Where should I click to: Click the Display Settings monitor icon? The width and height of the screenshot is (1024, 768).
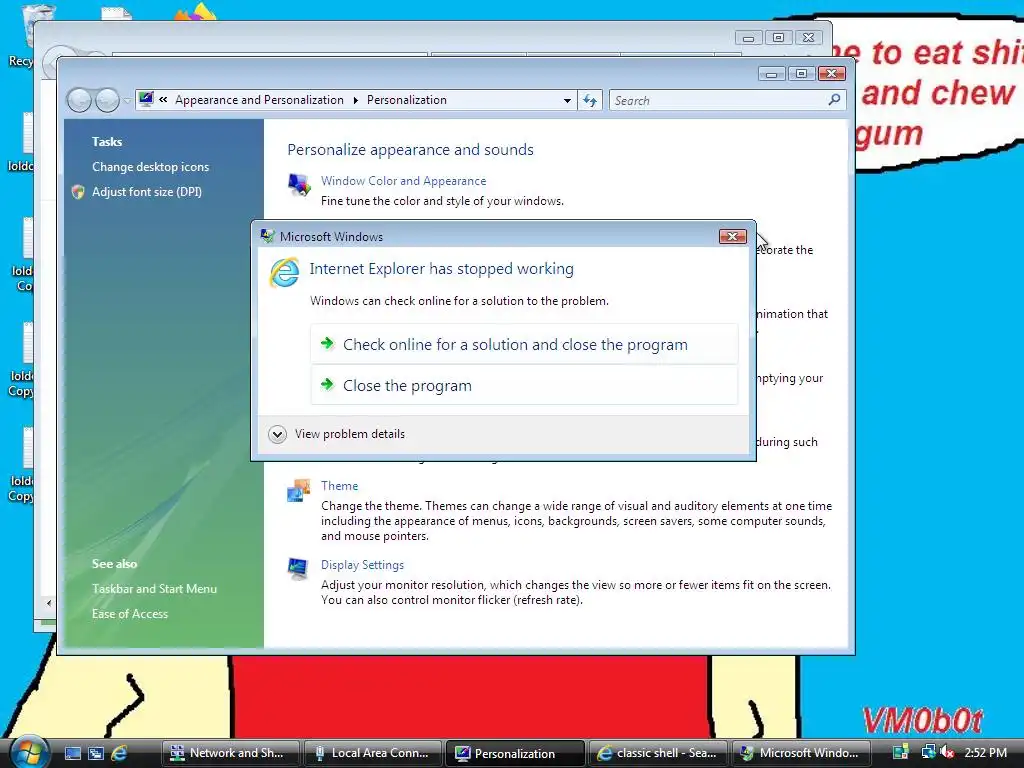point(298,569)
